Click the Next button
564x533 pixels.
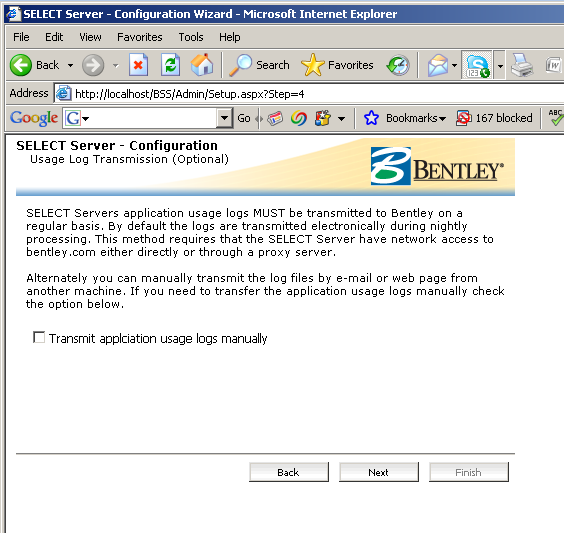(x=379, y=472)
